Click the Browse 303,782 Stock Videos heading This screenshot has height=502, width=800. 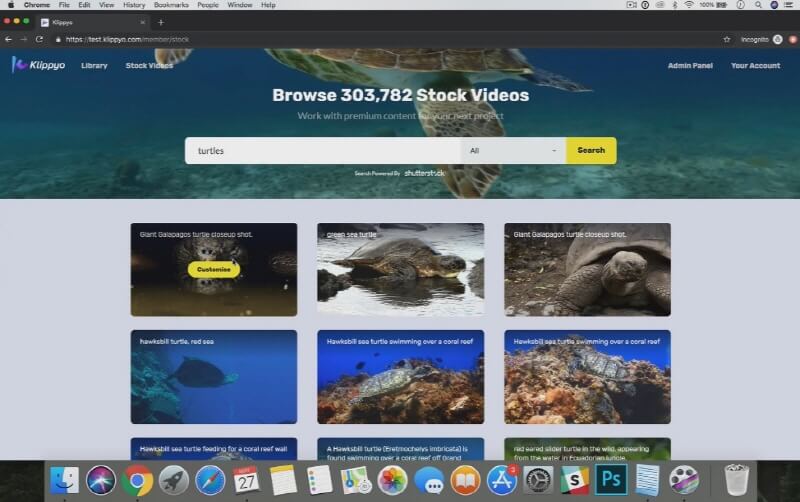tap(401, 95)
